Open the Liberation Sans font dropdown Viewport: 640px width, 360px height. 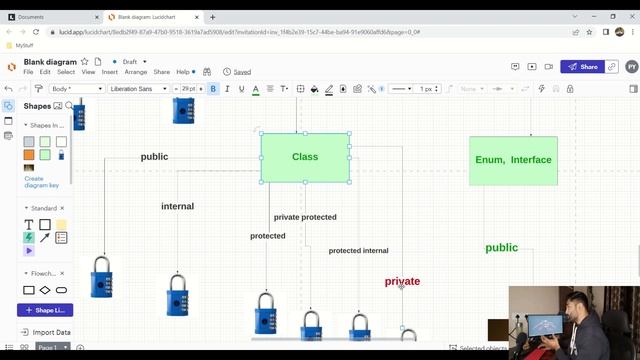[x=138, y=89]
